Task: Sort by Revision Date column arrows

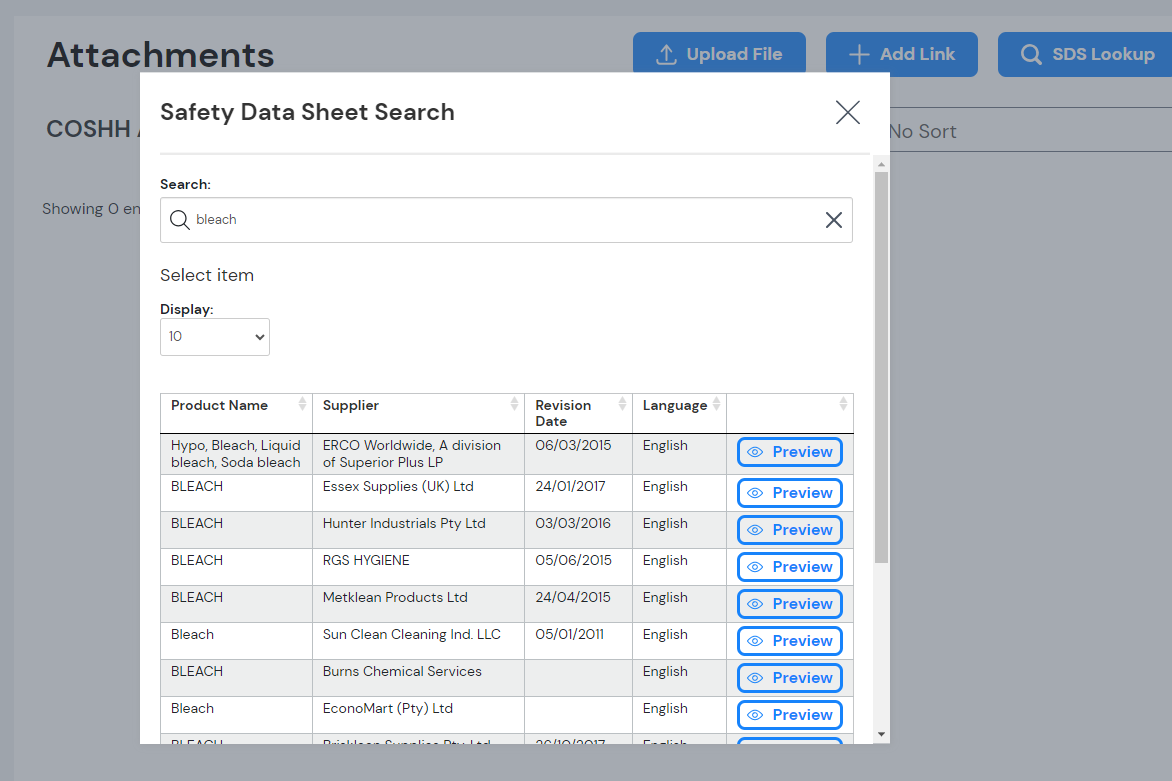Action: click(x=622, y=404)
